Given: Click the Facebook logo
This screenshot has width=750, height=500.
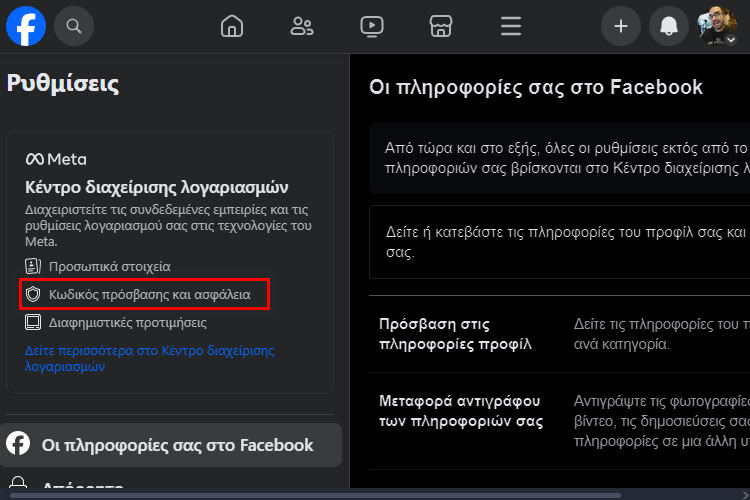Looking at the screenshot, I should [26, 26].
